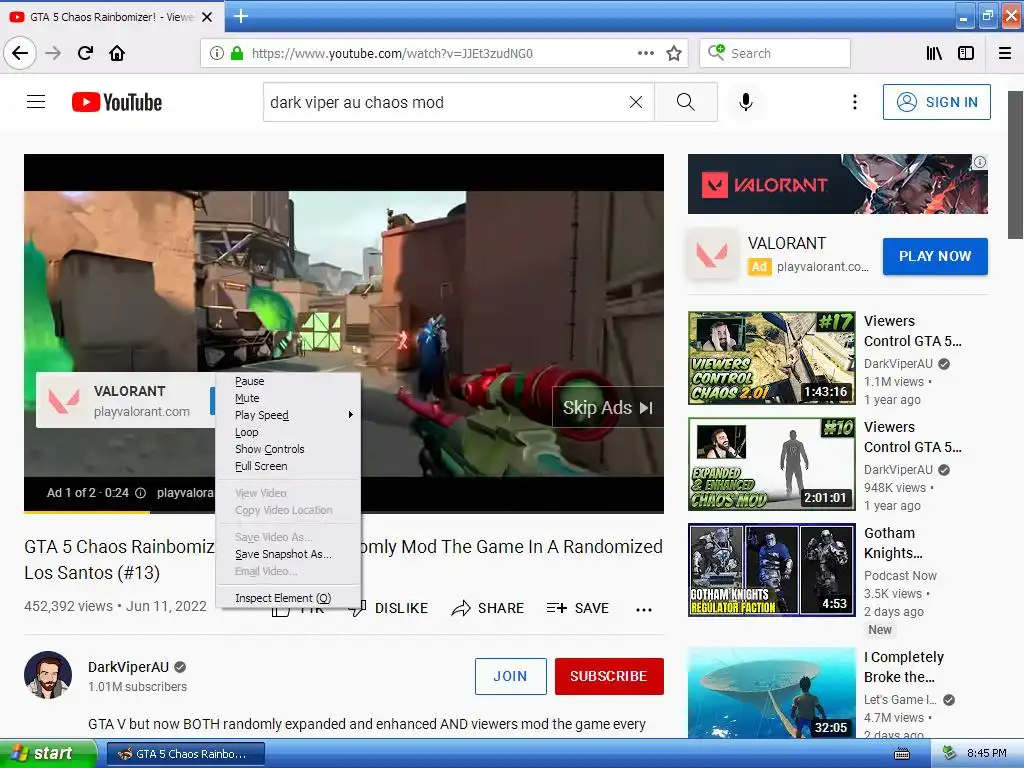Open the browser home page icon
Image resolution: width=1024 pixels, height=768 pixels.
tap(117, 53)
